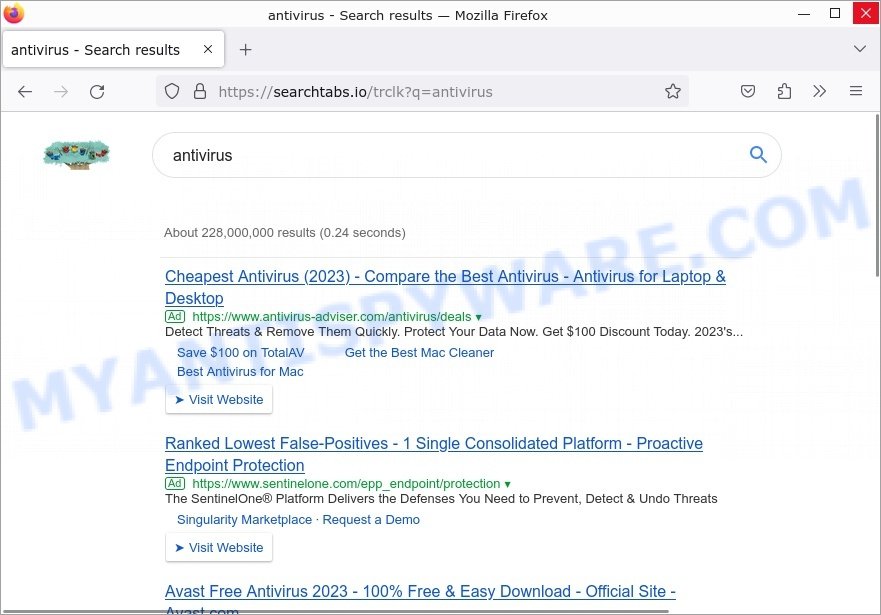This screenshot has width=881, height=615.
Task: Open the sentinelone.com green URL
Action: pyautogui.click(x=346, y=484)
